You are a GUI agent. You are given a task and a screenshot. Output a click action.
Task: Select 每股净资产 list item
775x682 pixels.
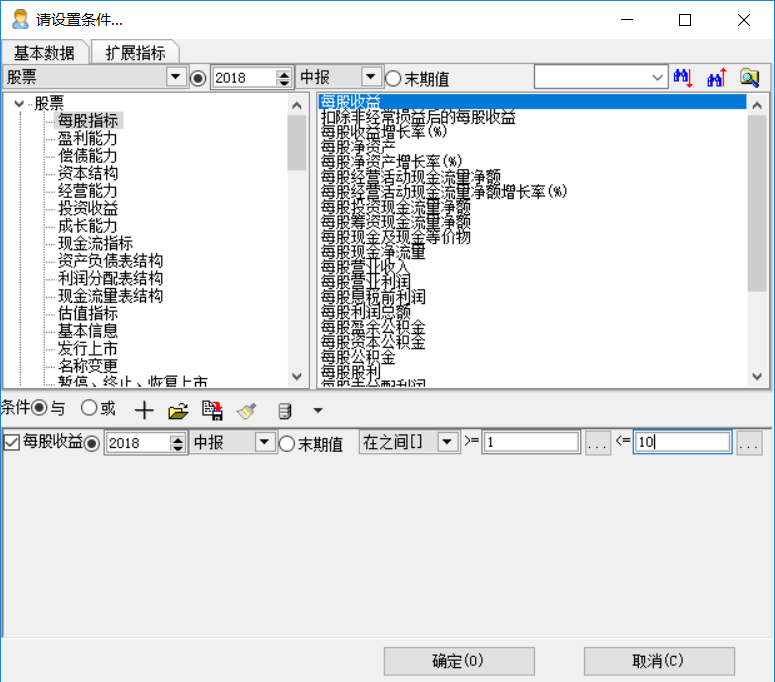click(358, 147)
